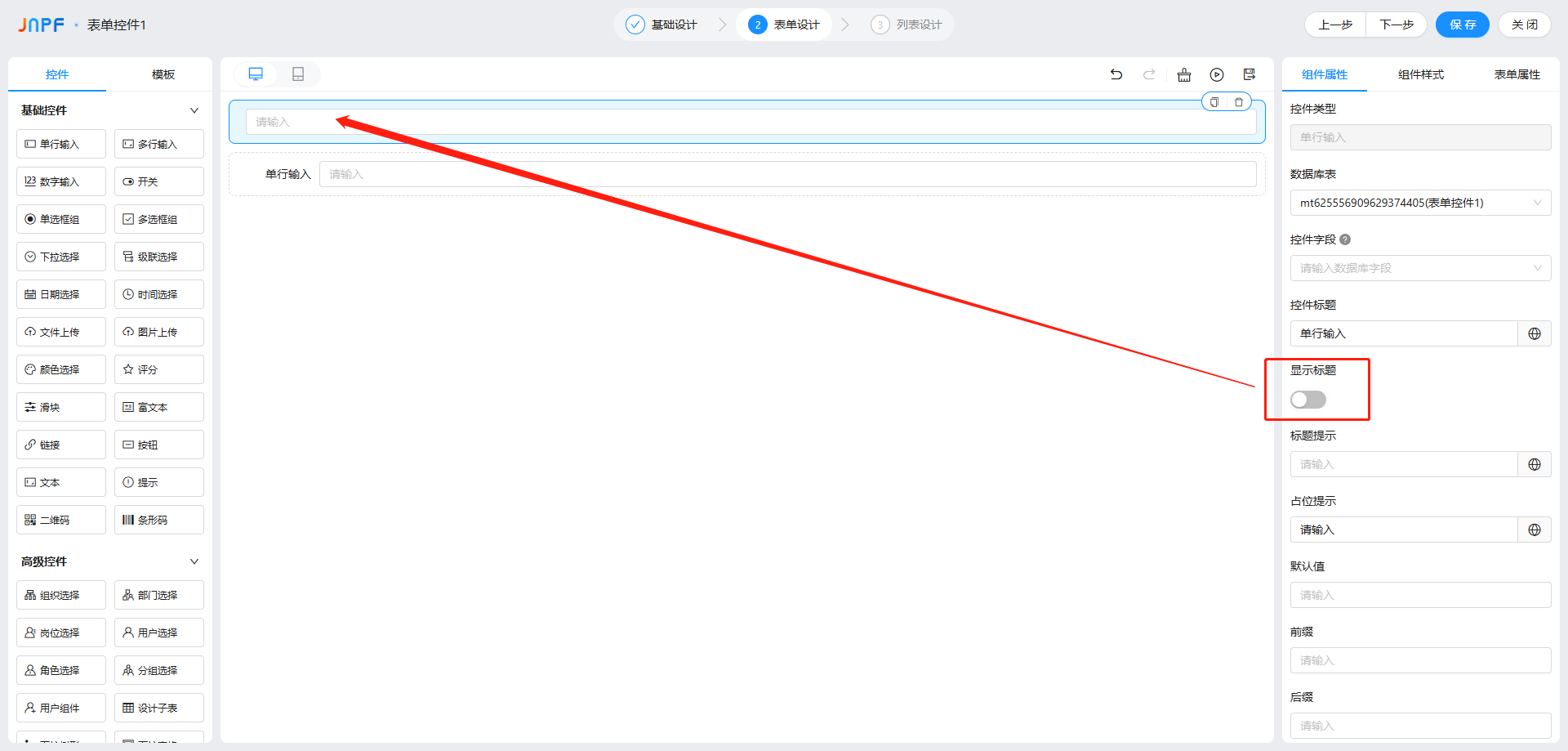Select the 颜色选择 color picker widget
Viewport: 1568px width, 751px height.
coord(61,369)
